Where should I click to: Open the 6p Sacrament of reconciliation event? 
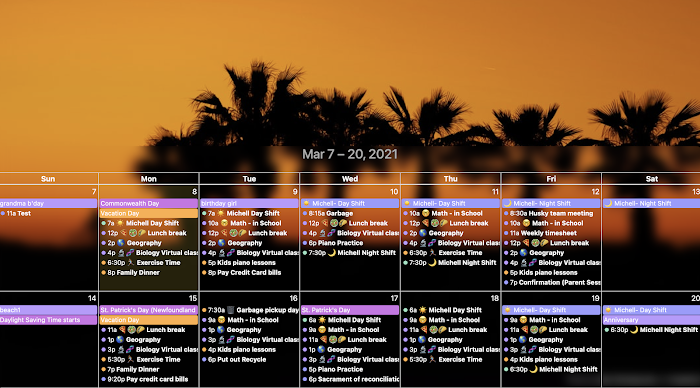point(350,379)
